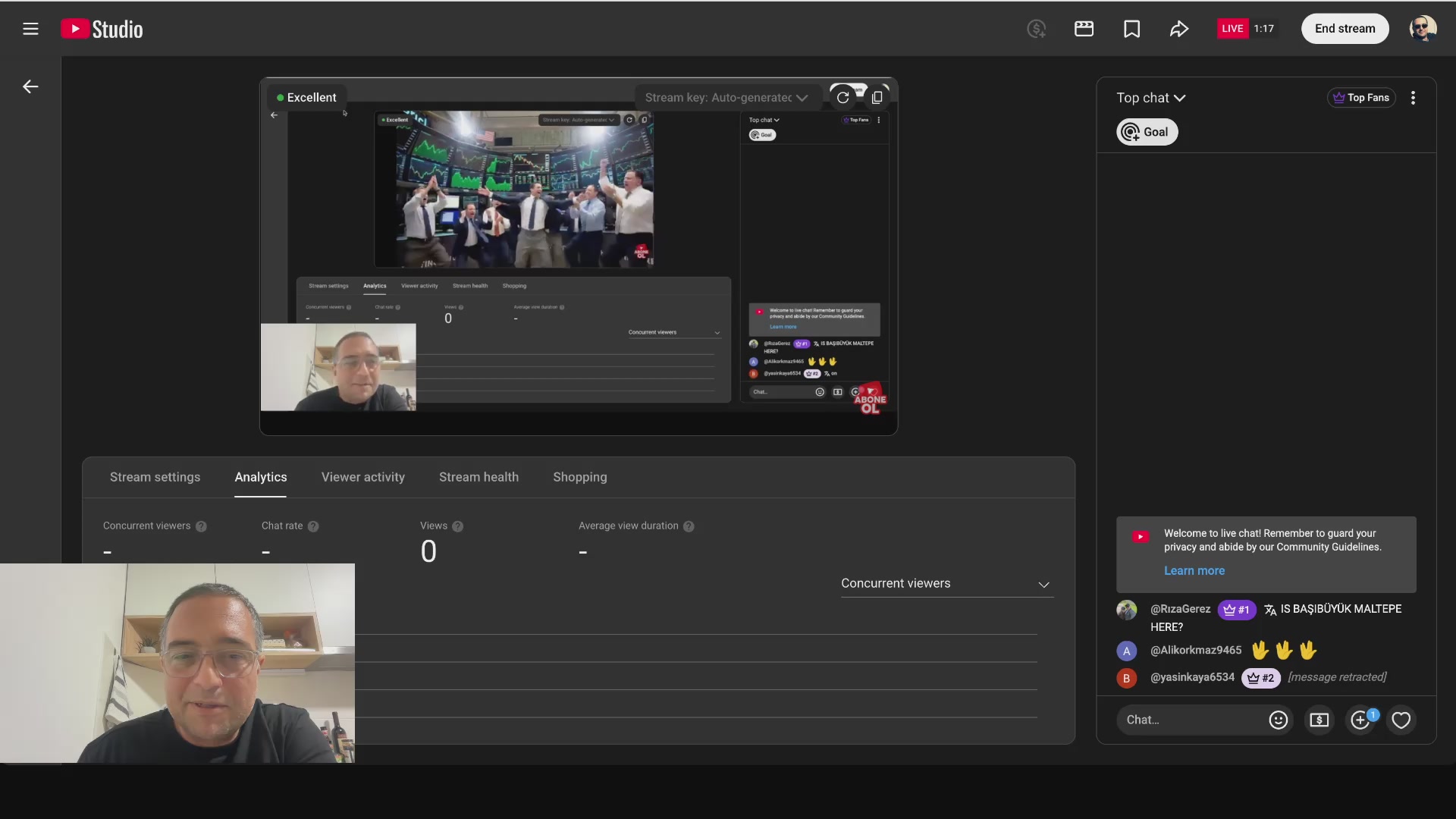The height and width of the screenshot is (819, 1456).
Task: Go back using the left arrow
Action: pyautogui.click(x=30, y=86)
